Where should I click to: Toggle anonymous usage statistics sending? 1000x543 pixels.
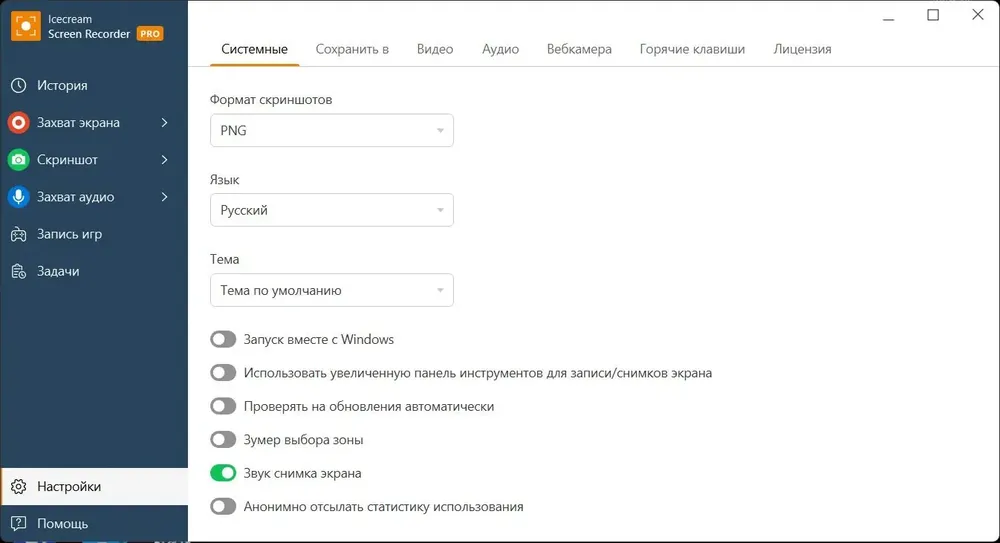(x=223, y=507)
